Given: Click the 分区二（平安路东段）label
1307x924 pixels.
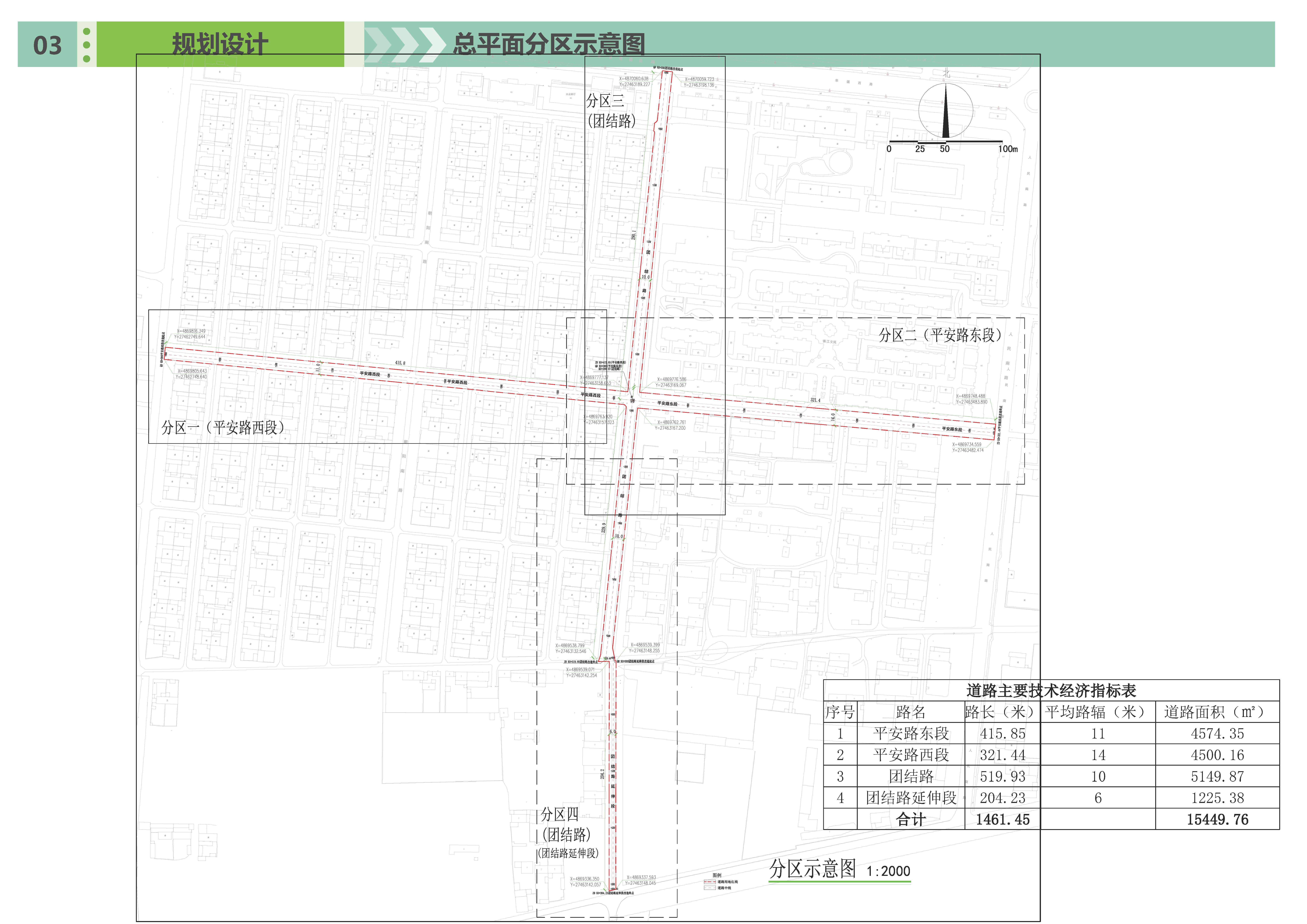Looking at the screenshot, I should click(x=940, y=335).
